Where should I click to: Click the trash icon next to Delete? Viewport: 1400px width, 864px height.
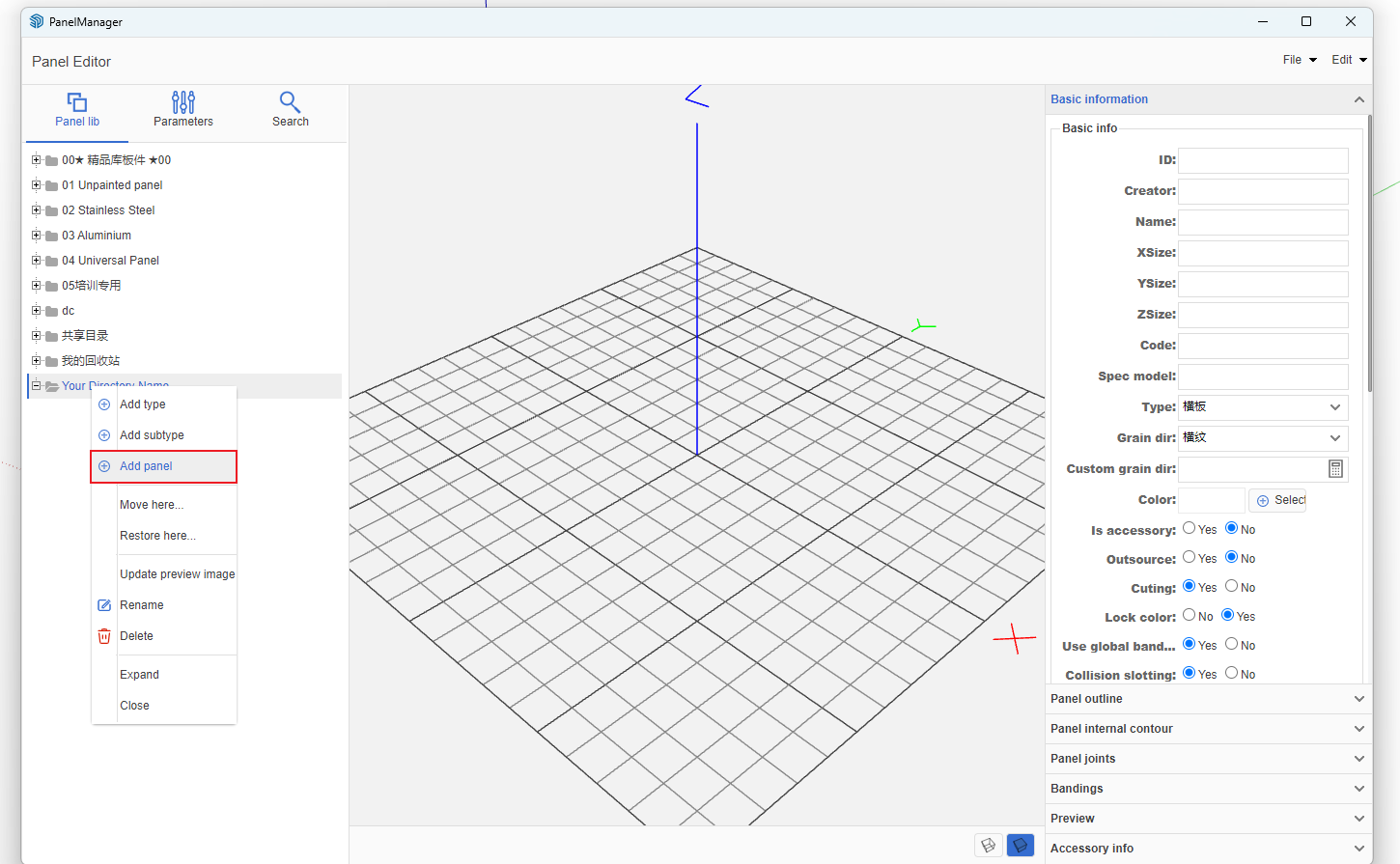(x=104, y=636)
